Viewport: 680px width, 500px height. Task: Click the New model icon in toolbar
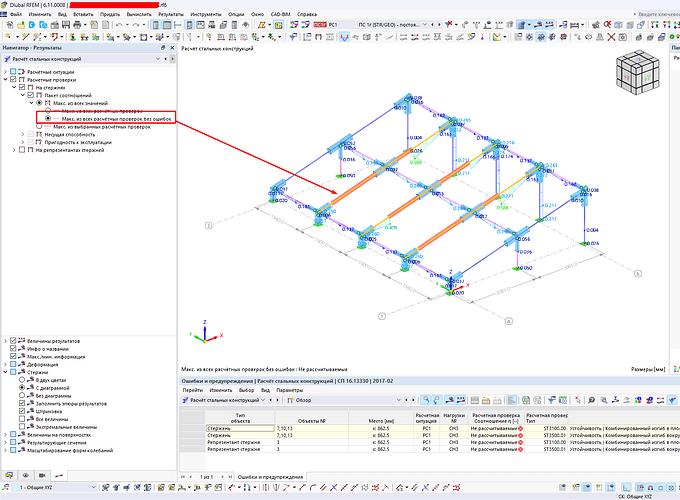10,25
